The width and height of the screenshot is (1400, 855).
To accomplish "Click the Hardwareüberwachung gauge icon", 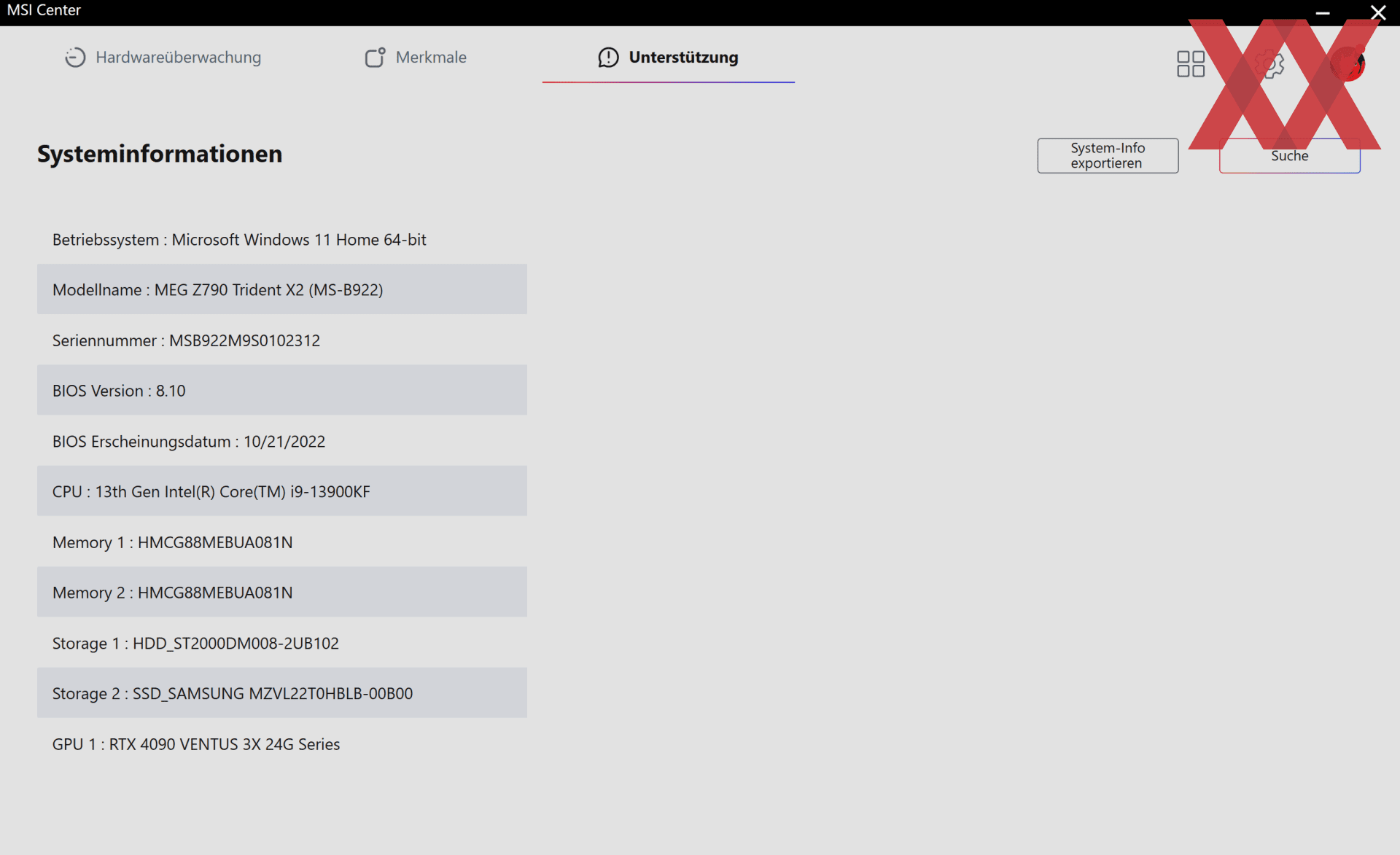I will (x=75, y=58).
